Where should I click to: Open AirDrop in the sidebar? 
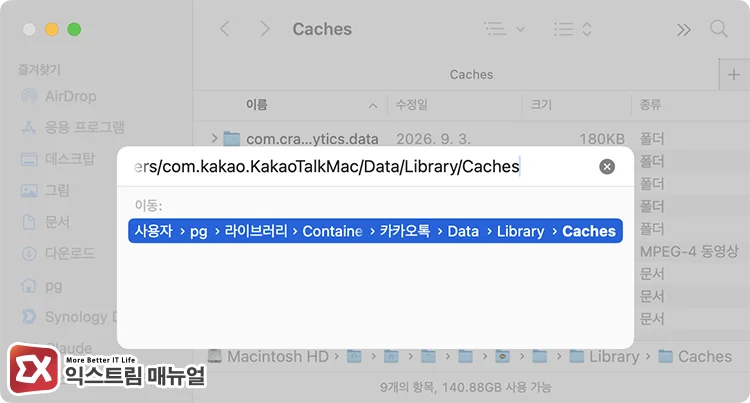point(59,96)
